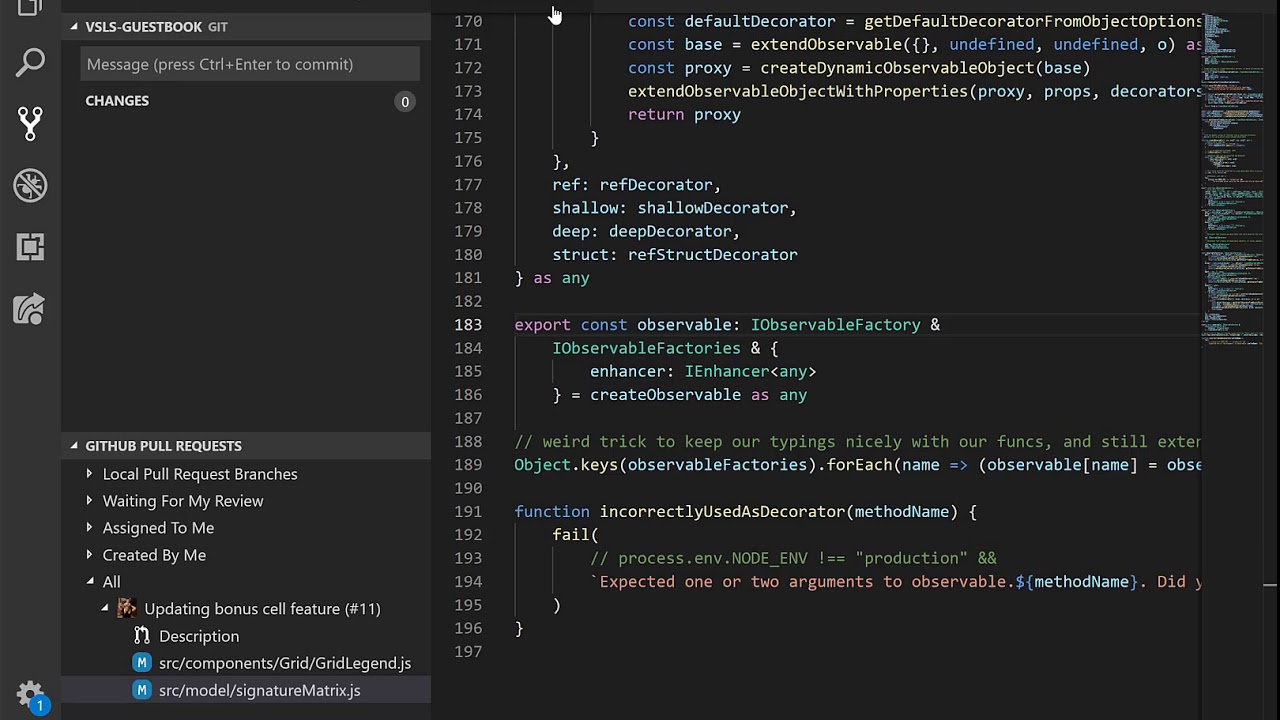1280x720 pixels.
Task: Open the Debug view in activity bar
Action: pos(30,185)
